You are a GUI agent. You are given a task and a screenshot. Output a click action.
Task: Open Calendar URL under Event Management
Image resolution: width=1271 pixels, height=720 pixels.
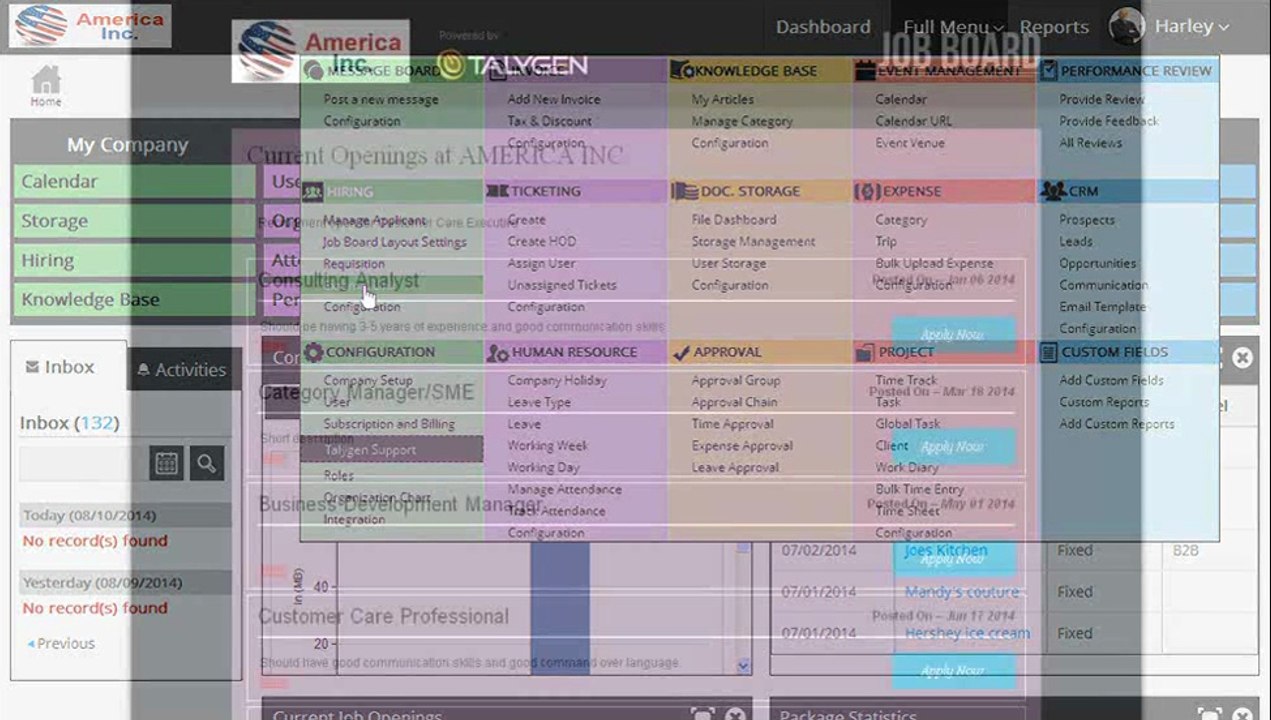[914, 121]
